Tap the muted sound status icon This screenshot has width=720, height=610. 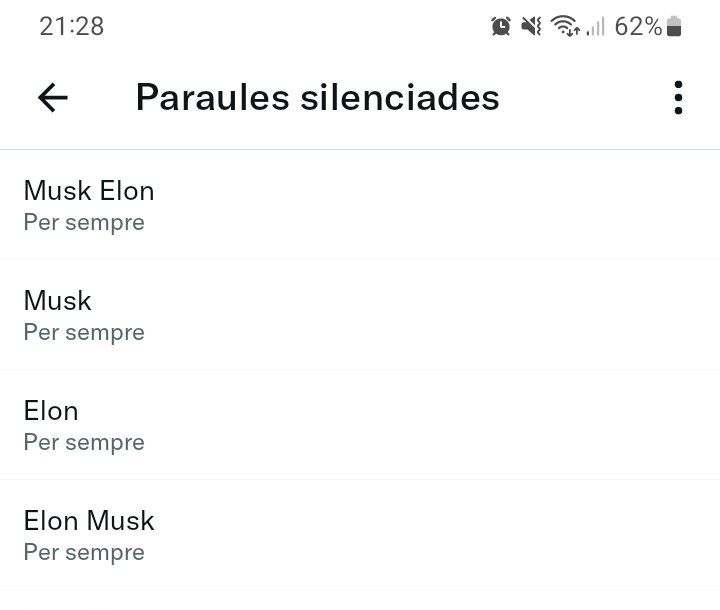(531, 26)
